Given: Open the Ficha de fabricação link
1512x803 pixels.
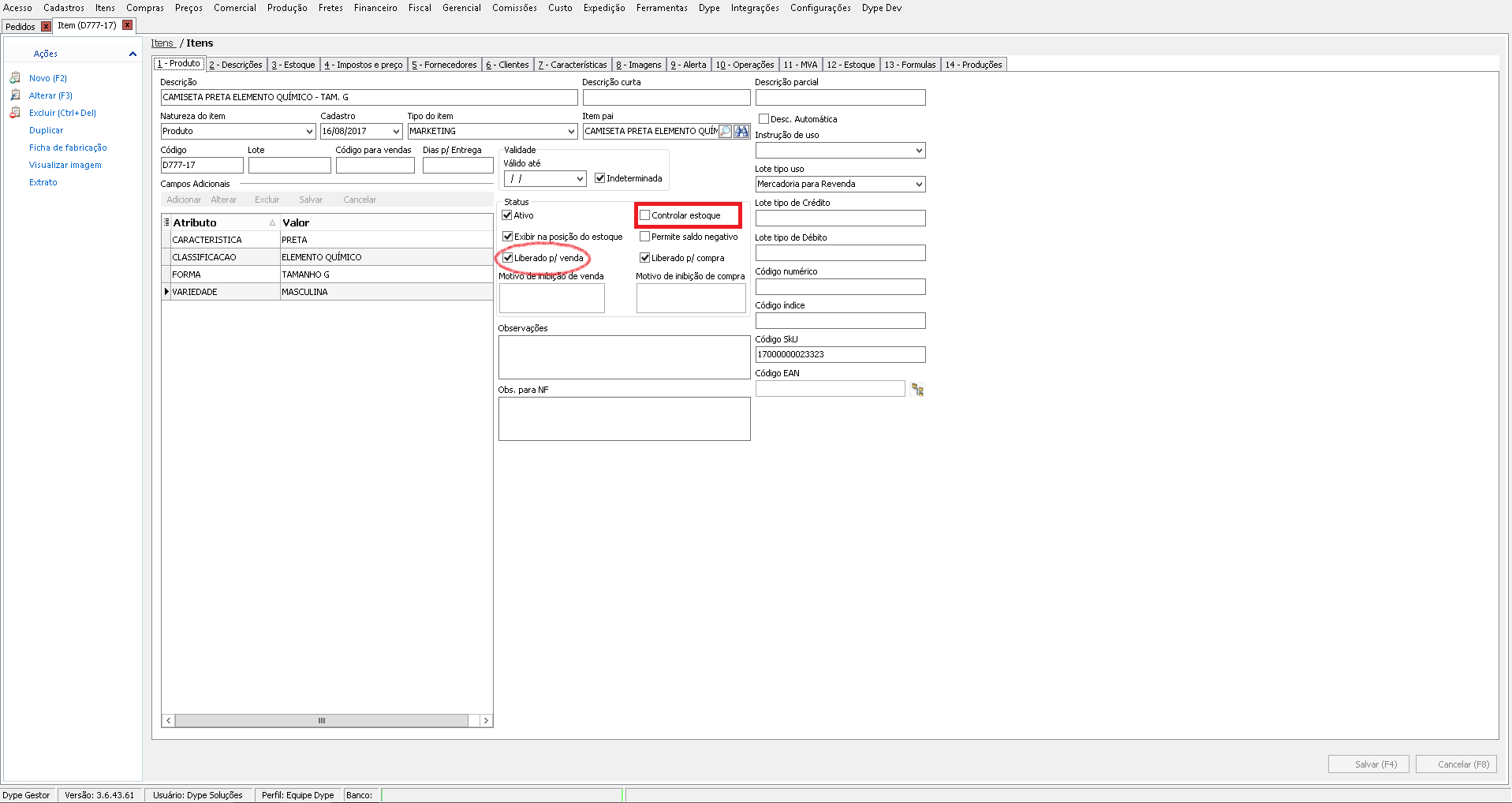Looking at the screenshot, I should pyautogui.click(x=68, y=148).
